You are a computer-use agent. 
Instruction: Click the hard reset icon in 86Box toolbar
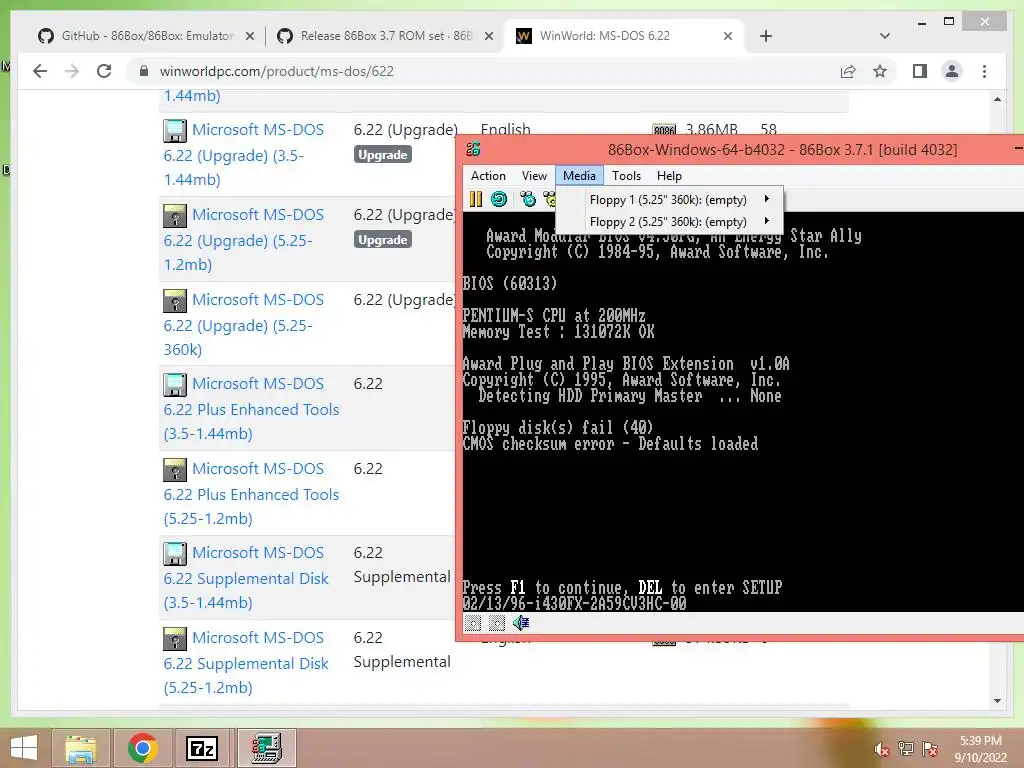499,199
